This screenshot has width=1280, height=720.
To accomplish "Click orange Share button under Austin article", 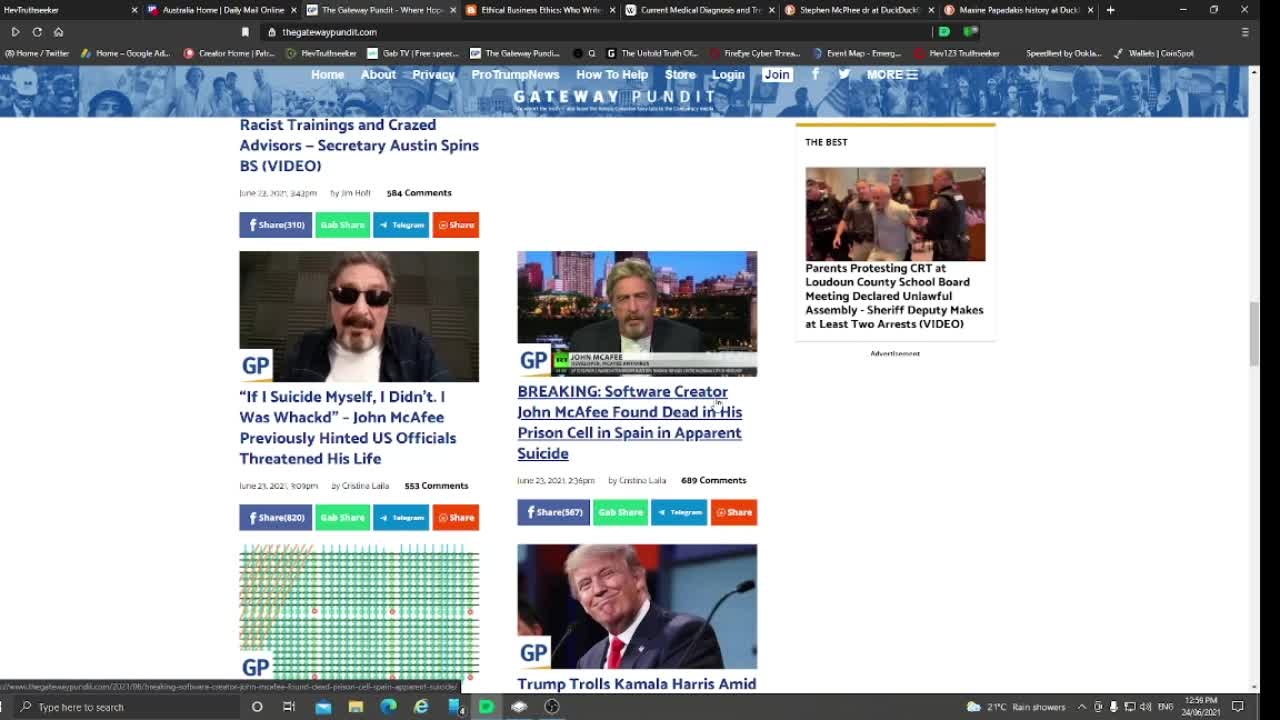I will [455, 225].
